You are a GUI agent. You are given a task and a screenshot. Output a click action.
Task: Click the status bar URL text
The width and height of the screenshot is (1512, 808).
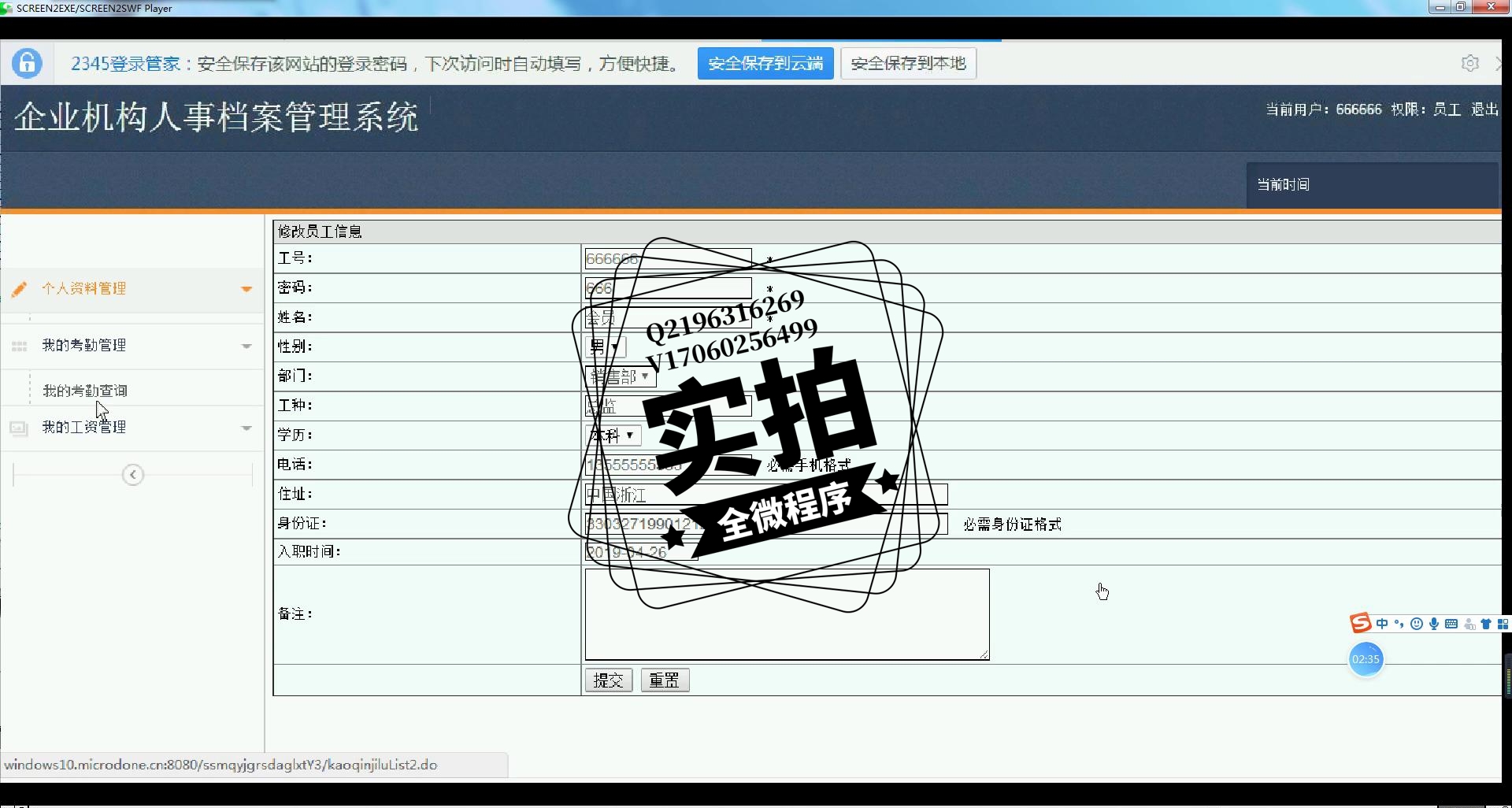coord(220,765)
